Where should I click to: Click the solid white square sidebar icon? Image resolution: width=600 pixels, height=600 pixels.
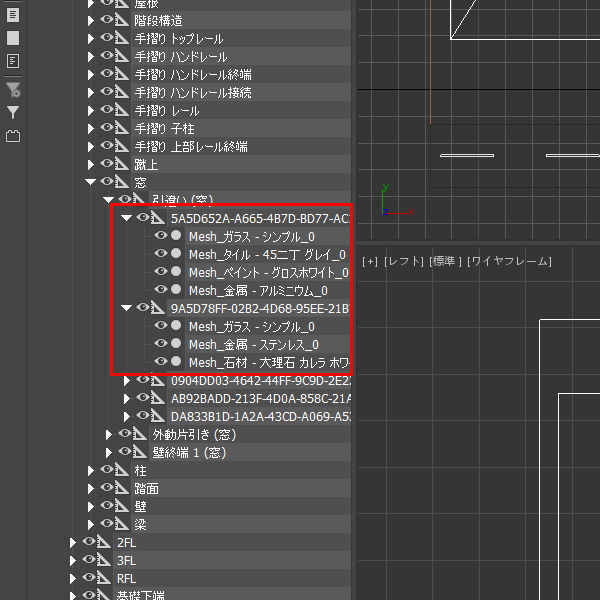[13, 38]
